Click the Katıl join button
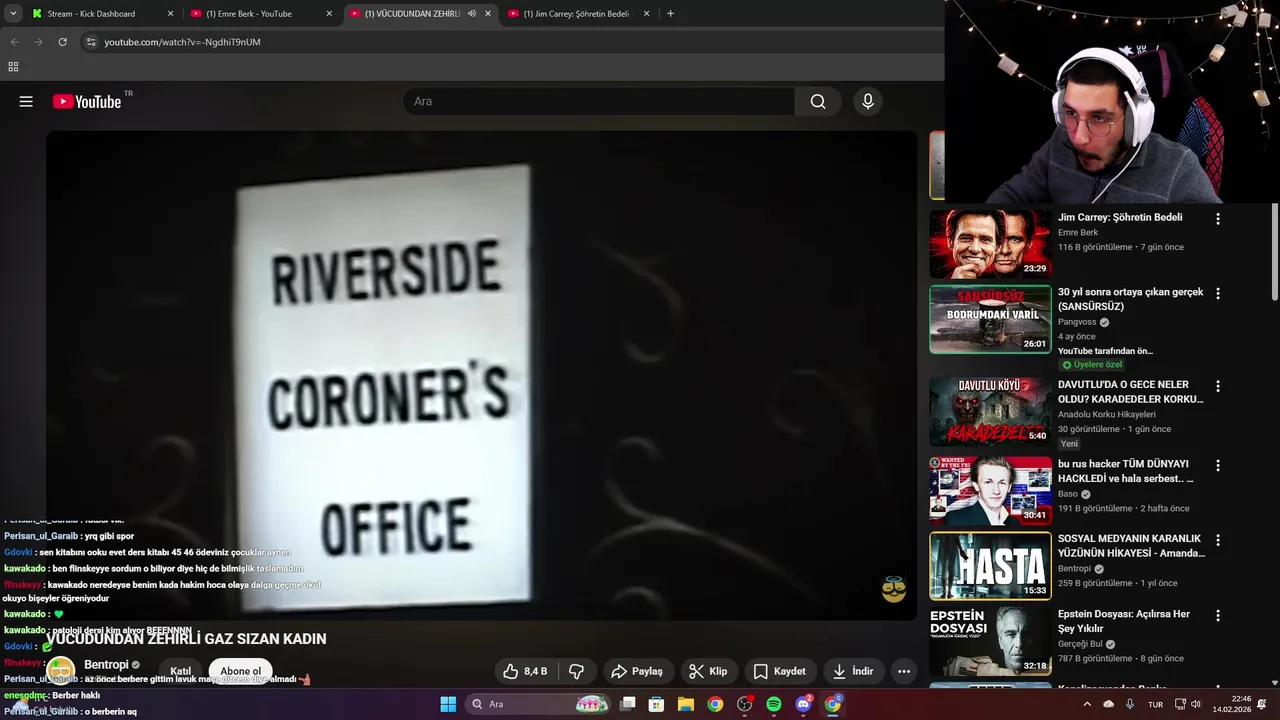 [180, 671]
